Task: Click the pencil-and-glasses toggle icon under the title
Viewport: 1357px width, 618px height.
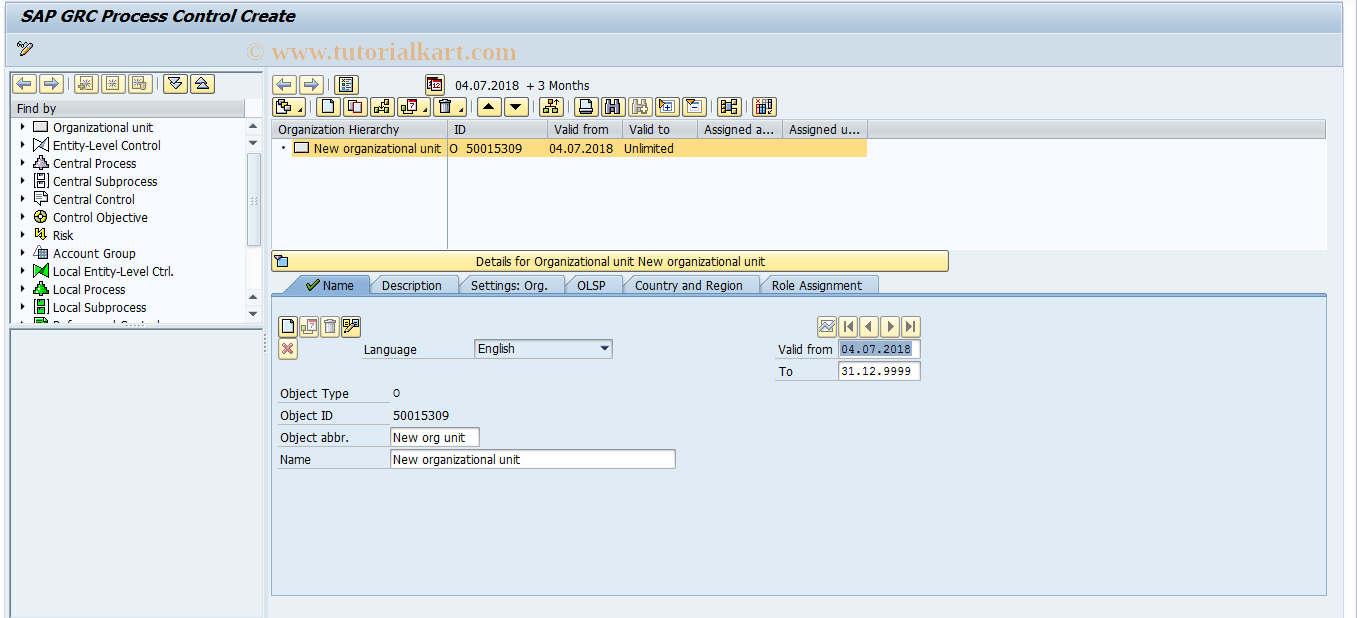Action: point(25,49)
